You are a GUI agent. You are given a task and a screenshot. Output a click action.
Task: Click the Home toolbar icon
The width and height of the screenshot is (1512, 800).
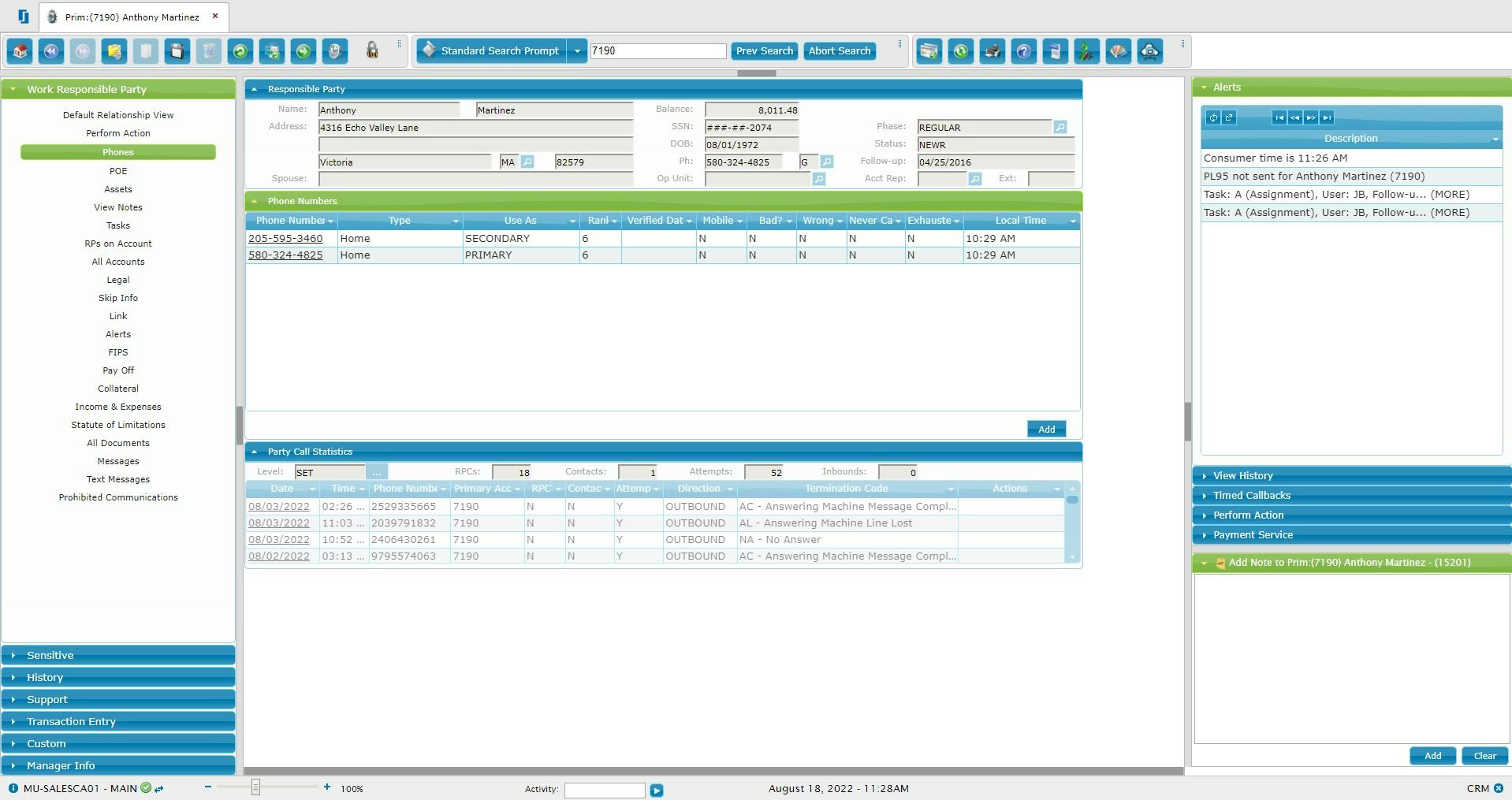click(20, 51)
